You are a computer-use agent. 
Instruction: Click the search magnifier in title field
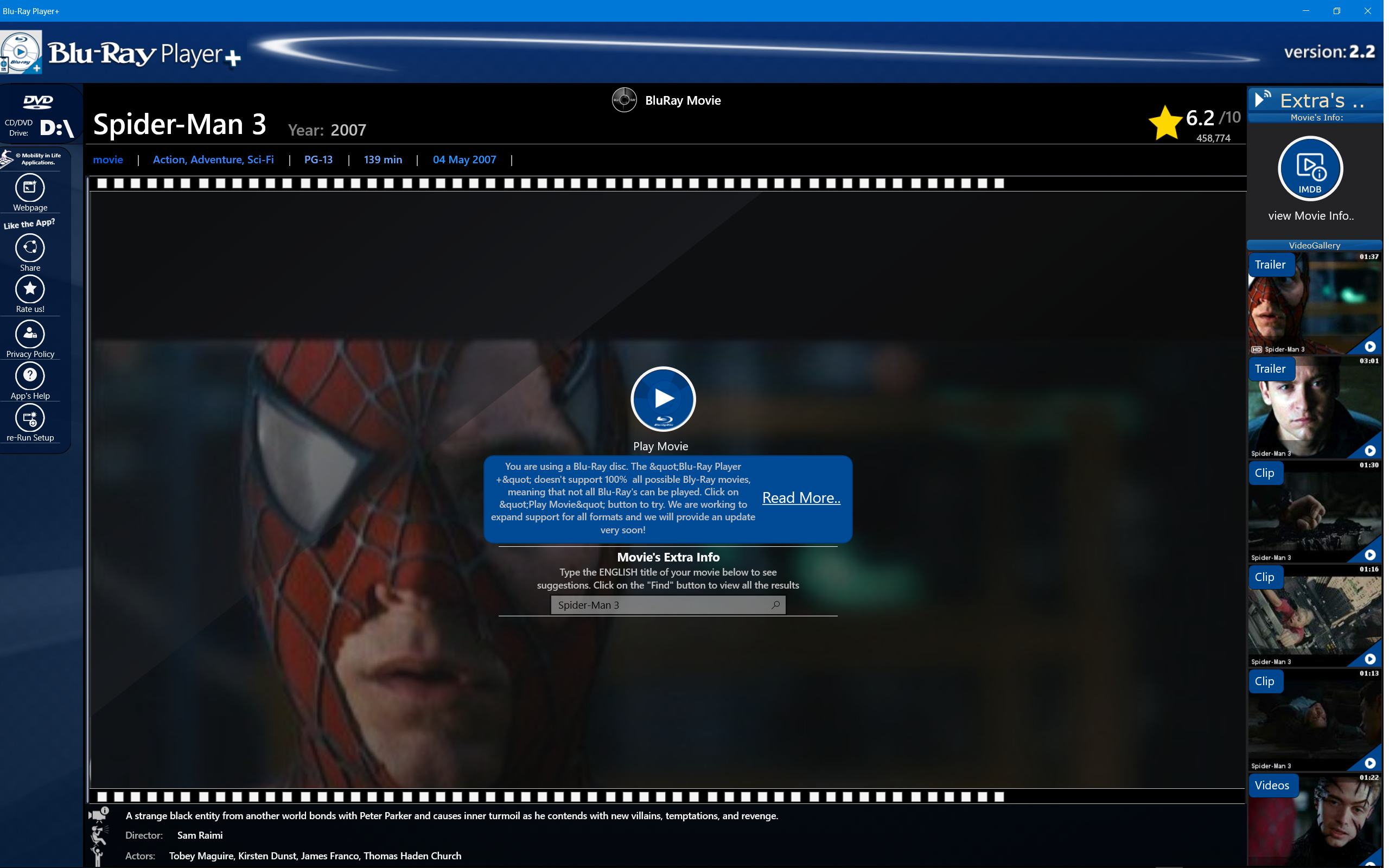(775, 604)
